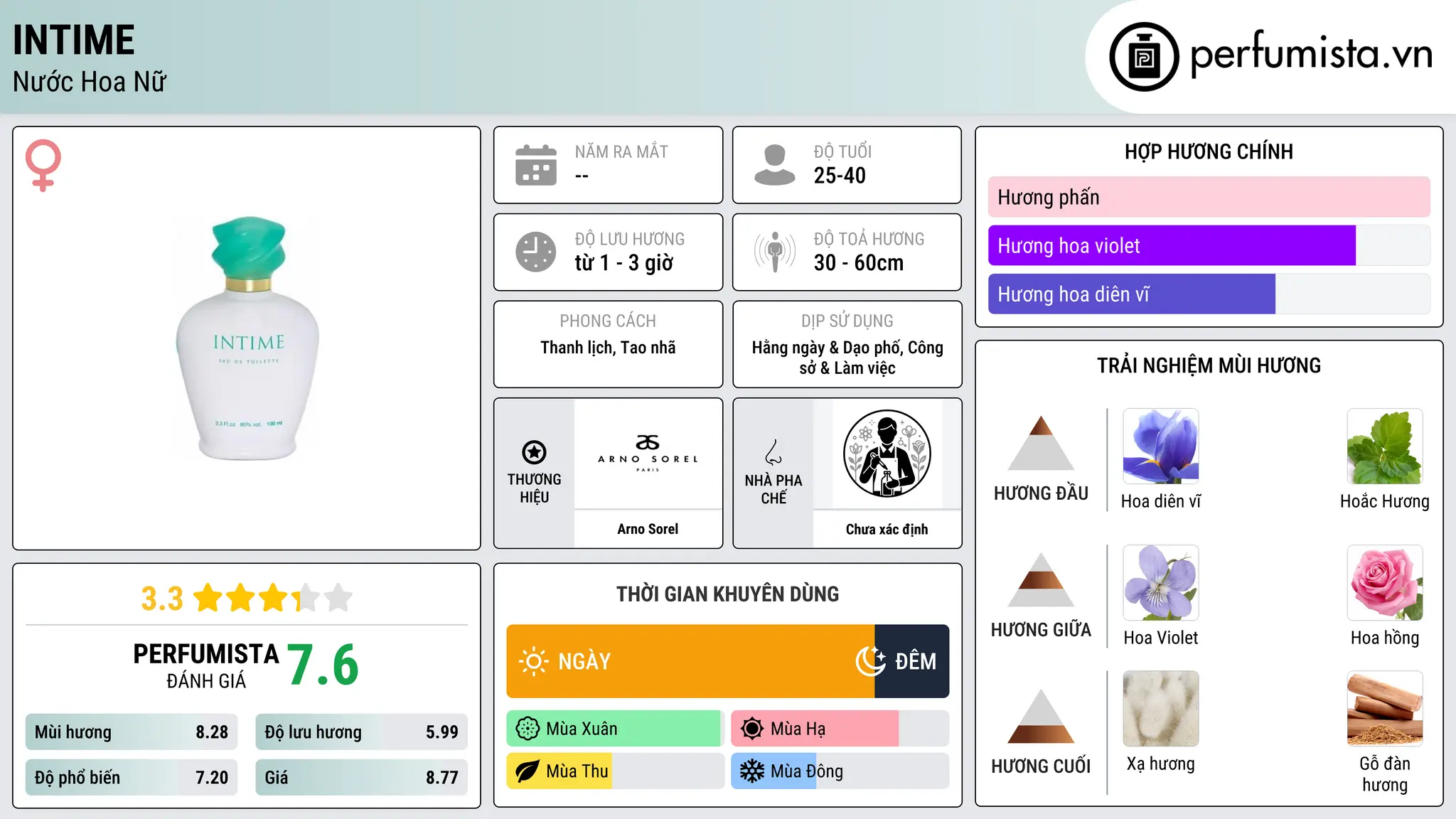
Task: Click the Mùa Xuân season bar
Action: (616, 729)
